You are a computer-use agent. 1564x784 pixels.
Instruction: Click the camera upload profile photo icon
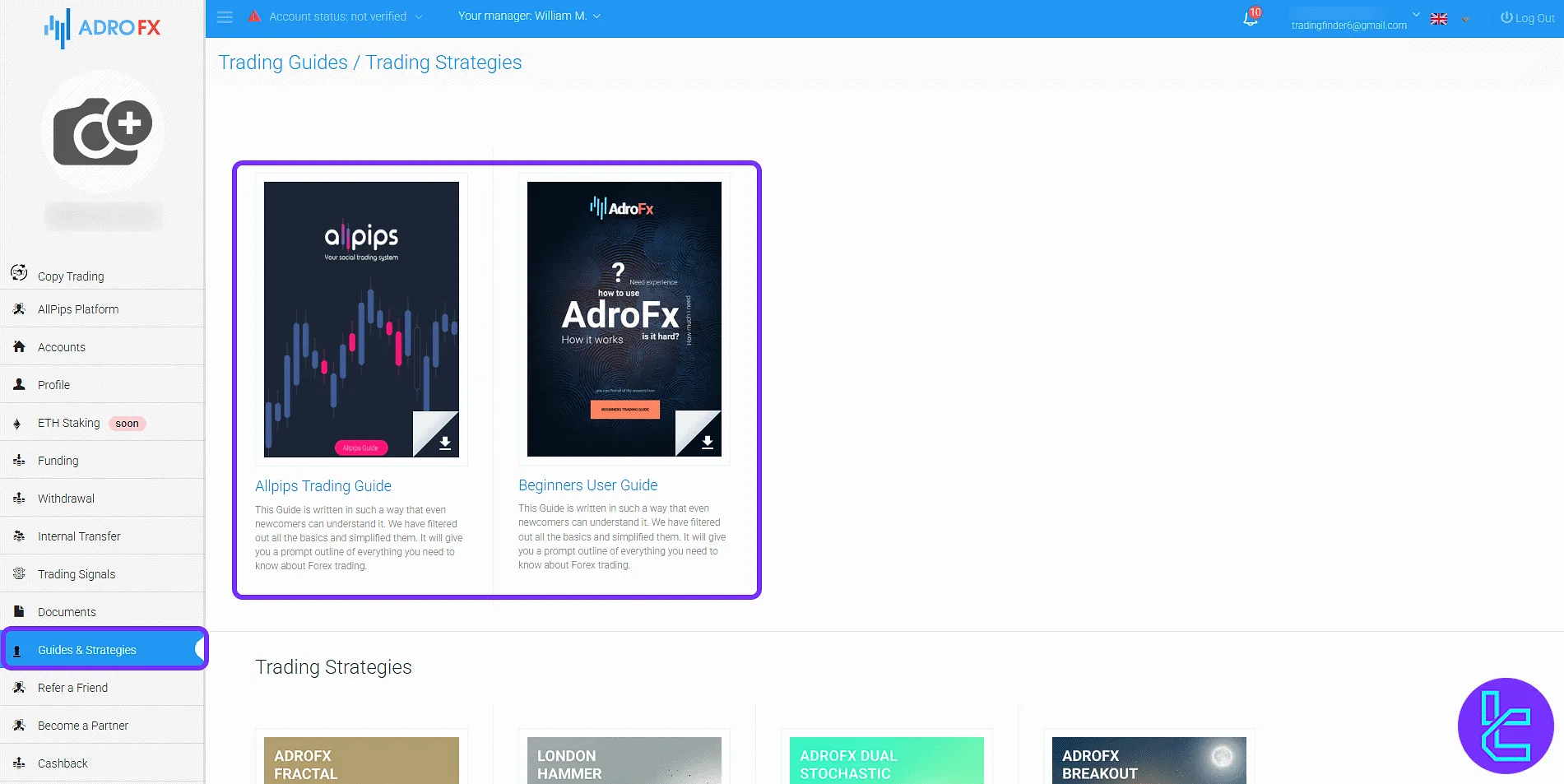[x=103, y=132]
